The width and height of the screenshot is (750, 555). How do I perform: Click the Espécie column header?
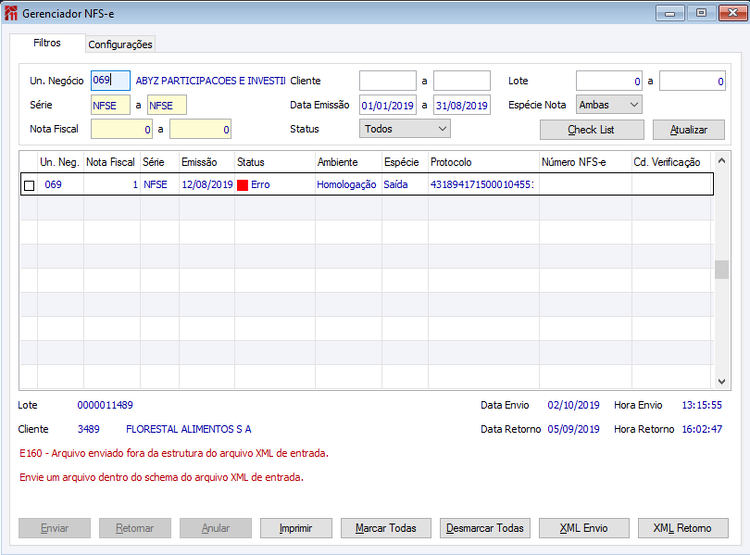405,162
